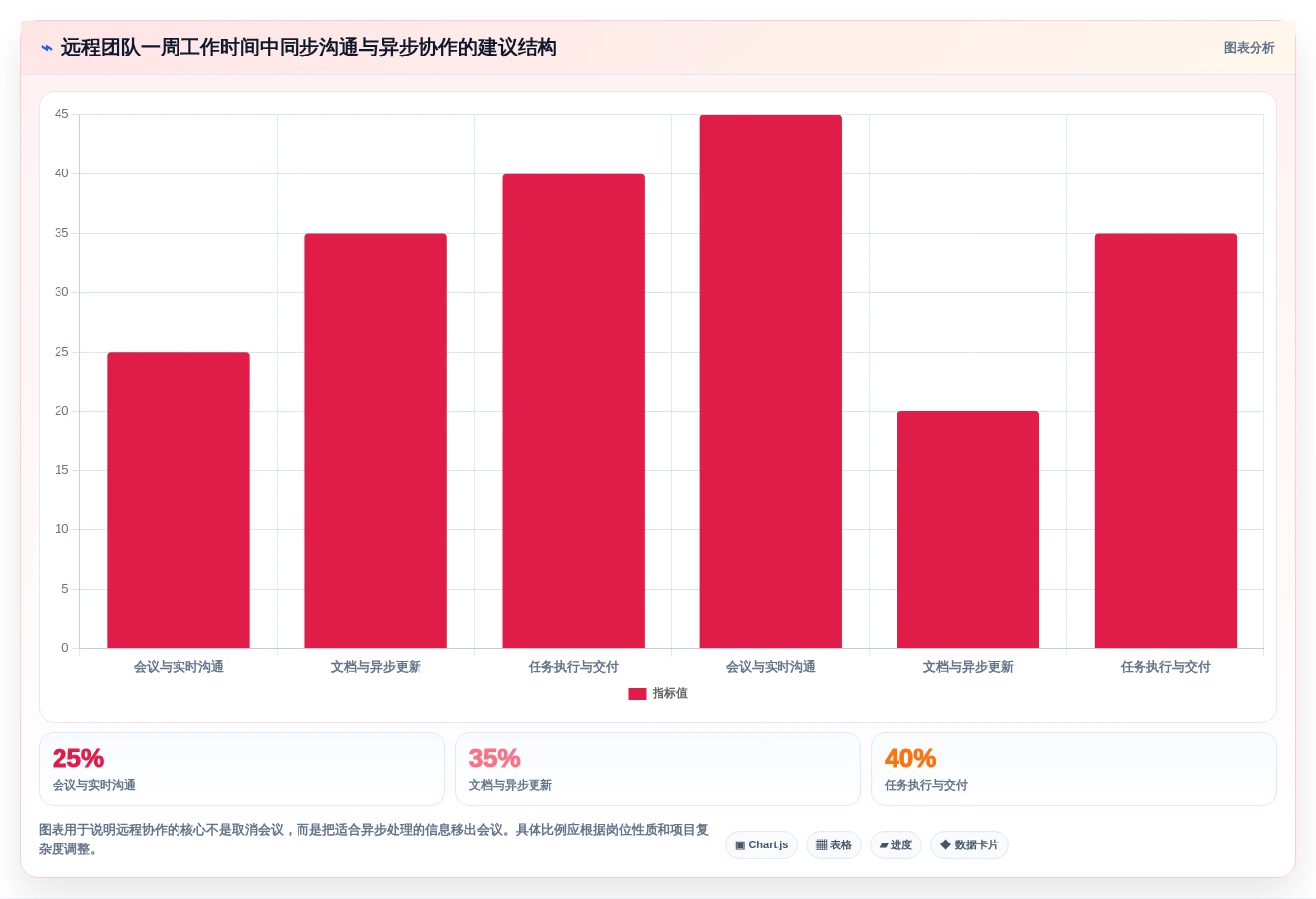1316x899 pixels.
Task: Click the shortest bar with value 20
Action: tap(968, 530)
